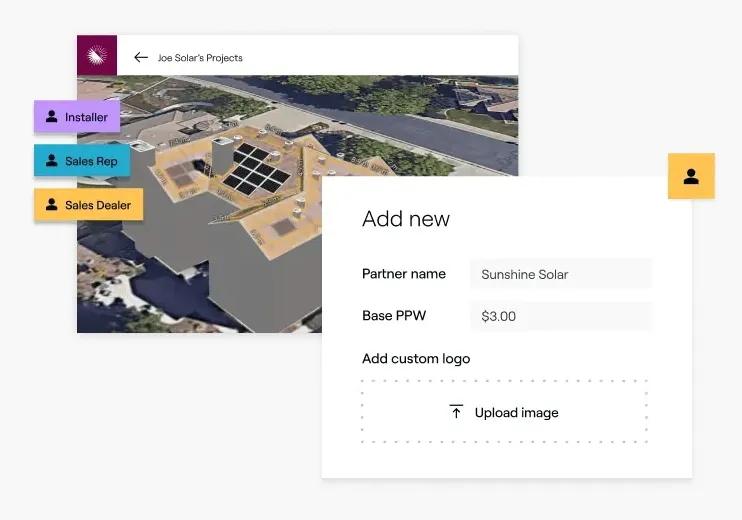Click the person icon on the Sales Rep badge
The width and height of the screenshot is (742, 520).
point(52,161)
